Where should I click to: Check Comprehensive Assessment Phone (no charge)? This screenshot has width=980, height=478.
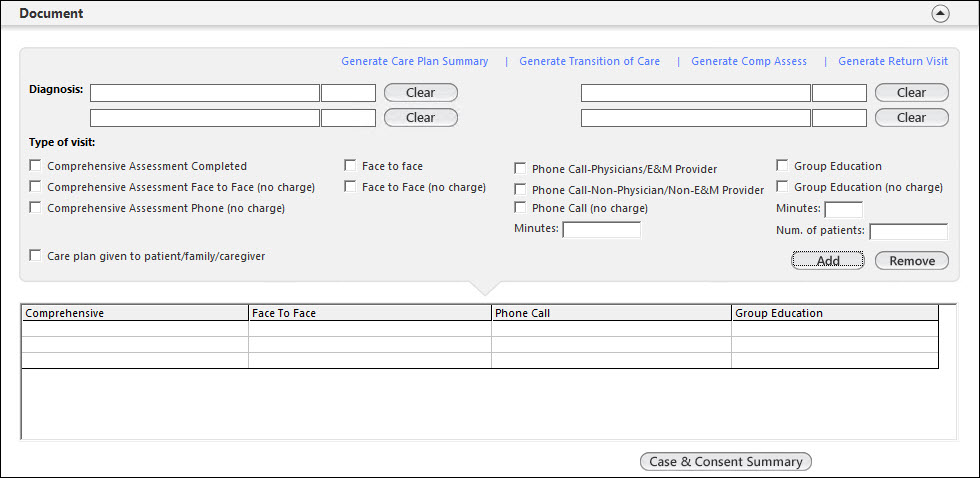36,207
